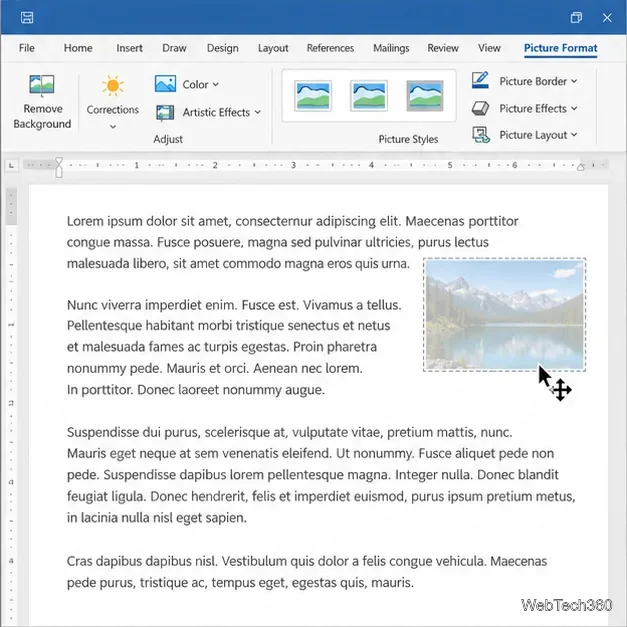Apply the first picture style thumbnail
This screenshot has height=627, width=627.
pyautogui.click(x=313, y=96)
